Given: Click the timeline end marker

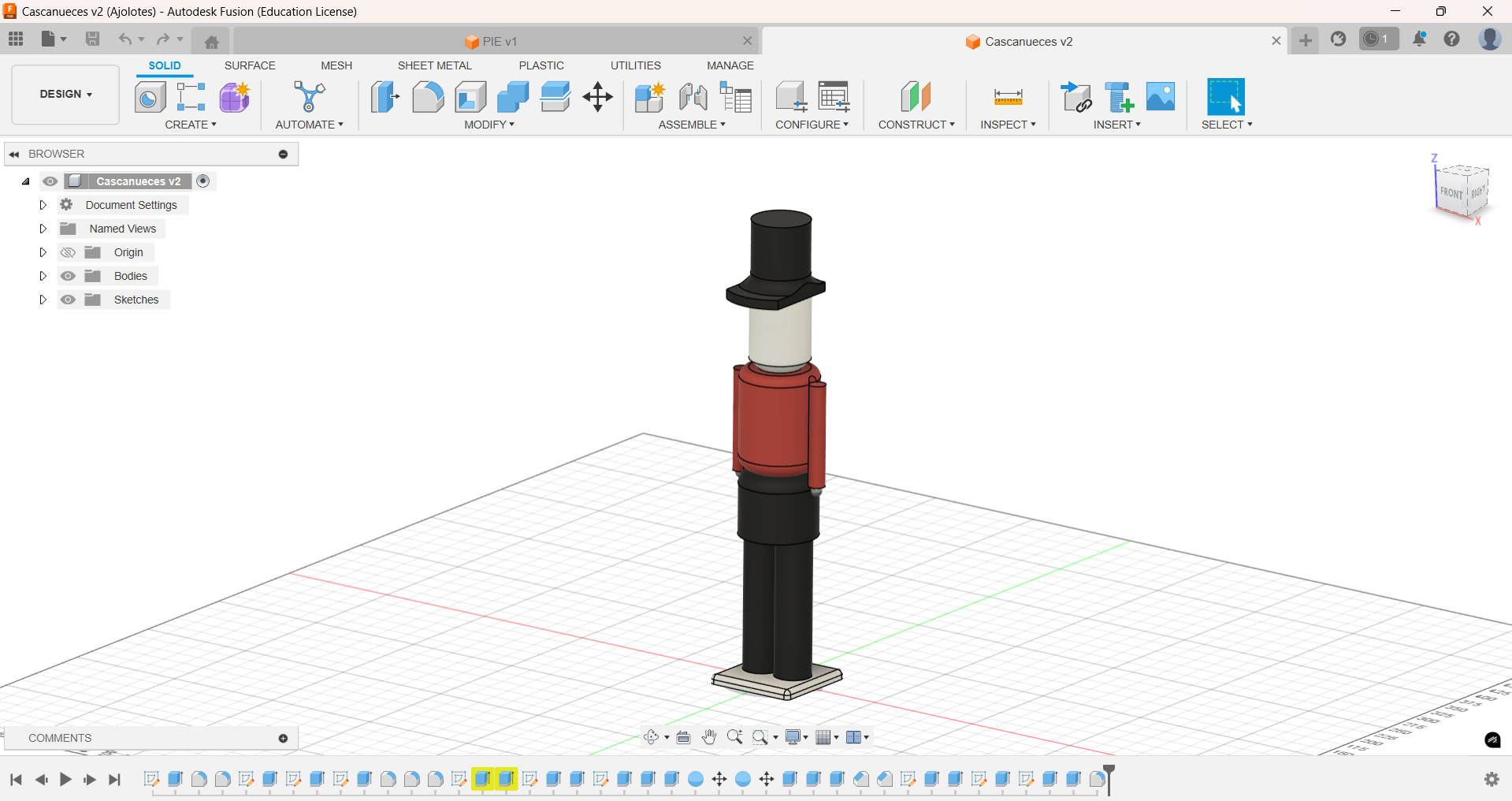Looking at the screenshot, I should pyautogui.click(x=1109, y=779).
